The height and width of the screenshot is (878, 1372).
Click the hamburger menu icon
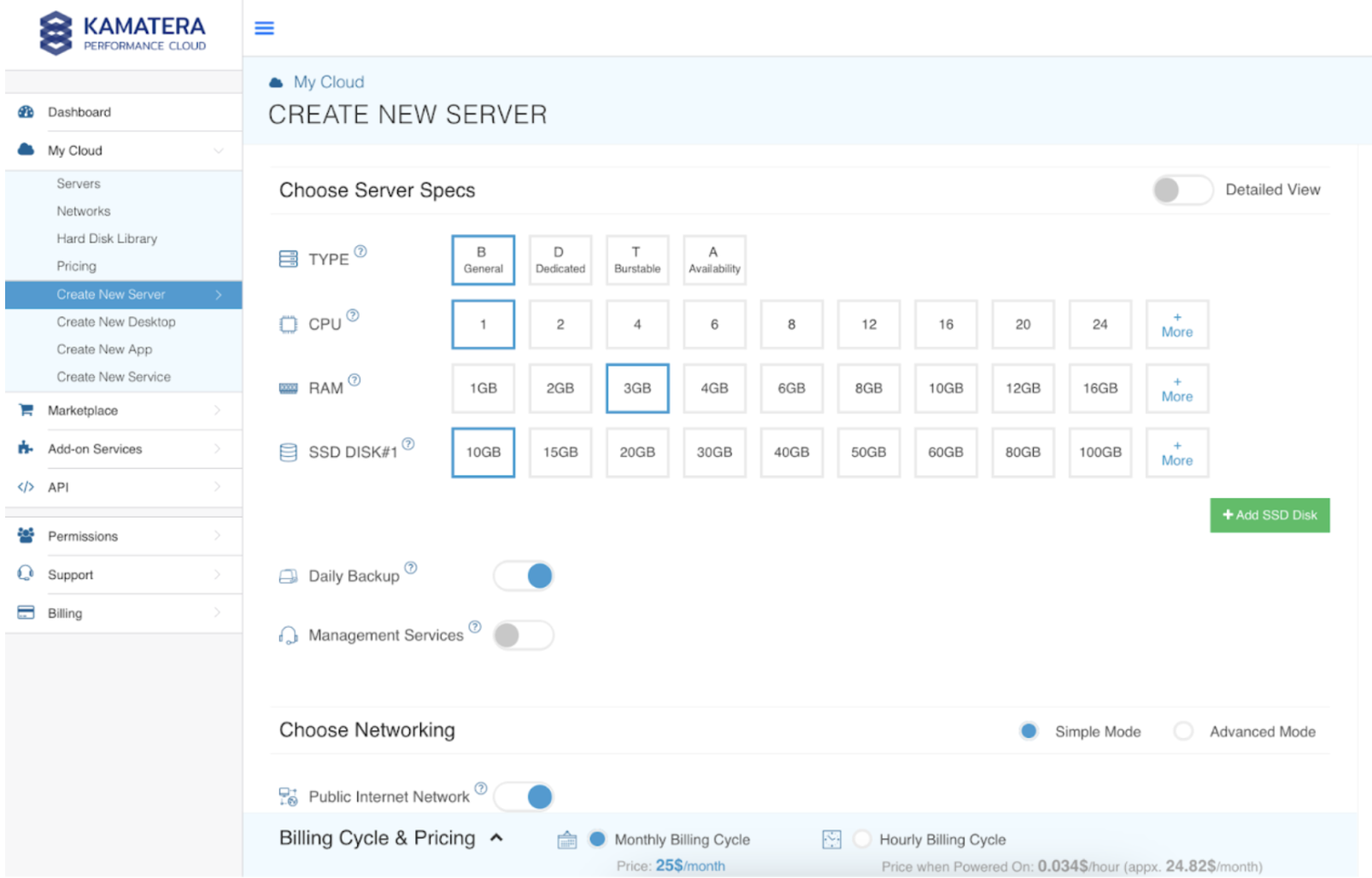click(264, 28)
